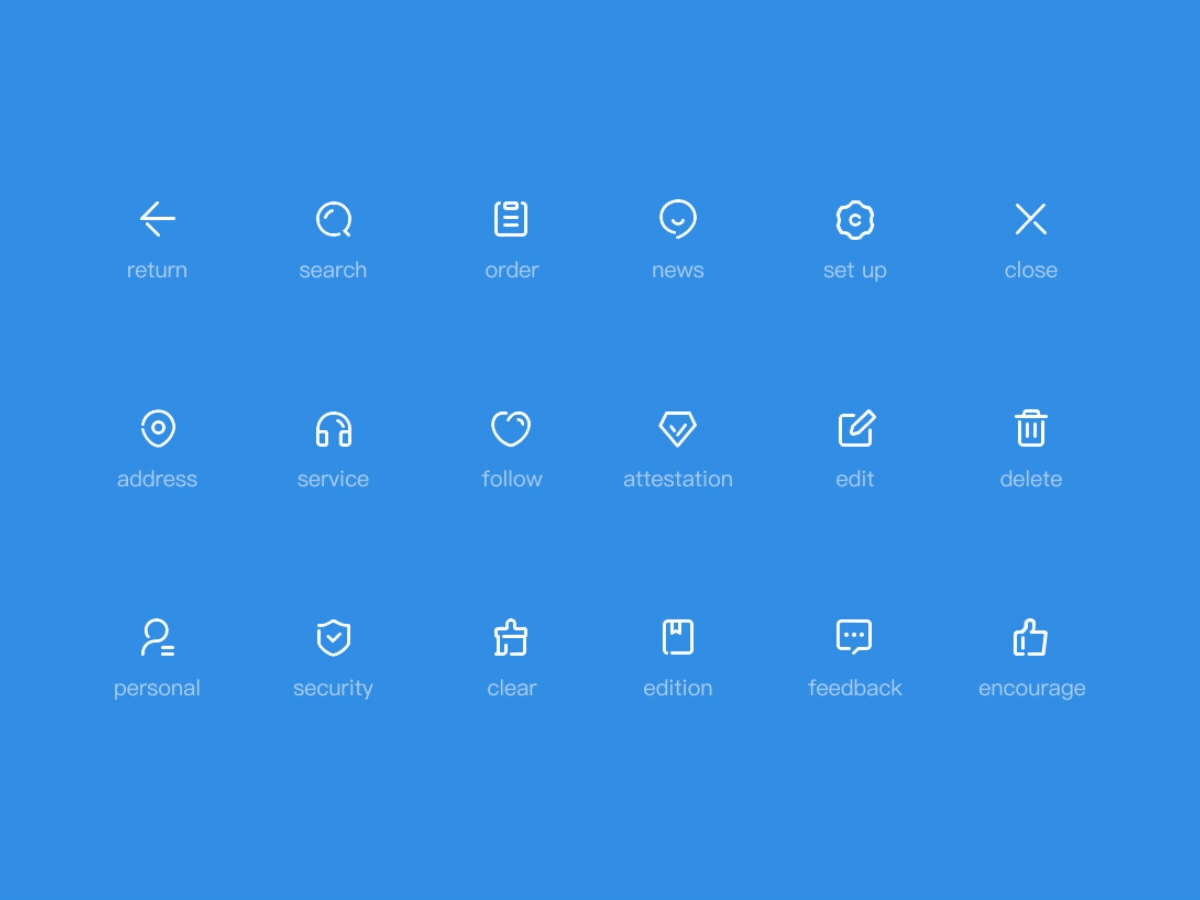Click the 'feedback' text label
The height and width of the screenshot is (900, 1200).
click(855, 688)
